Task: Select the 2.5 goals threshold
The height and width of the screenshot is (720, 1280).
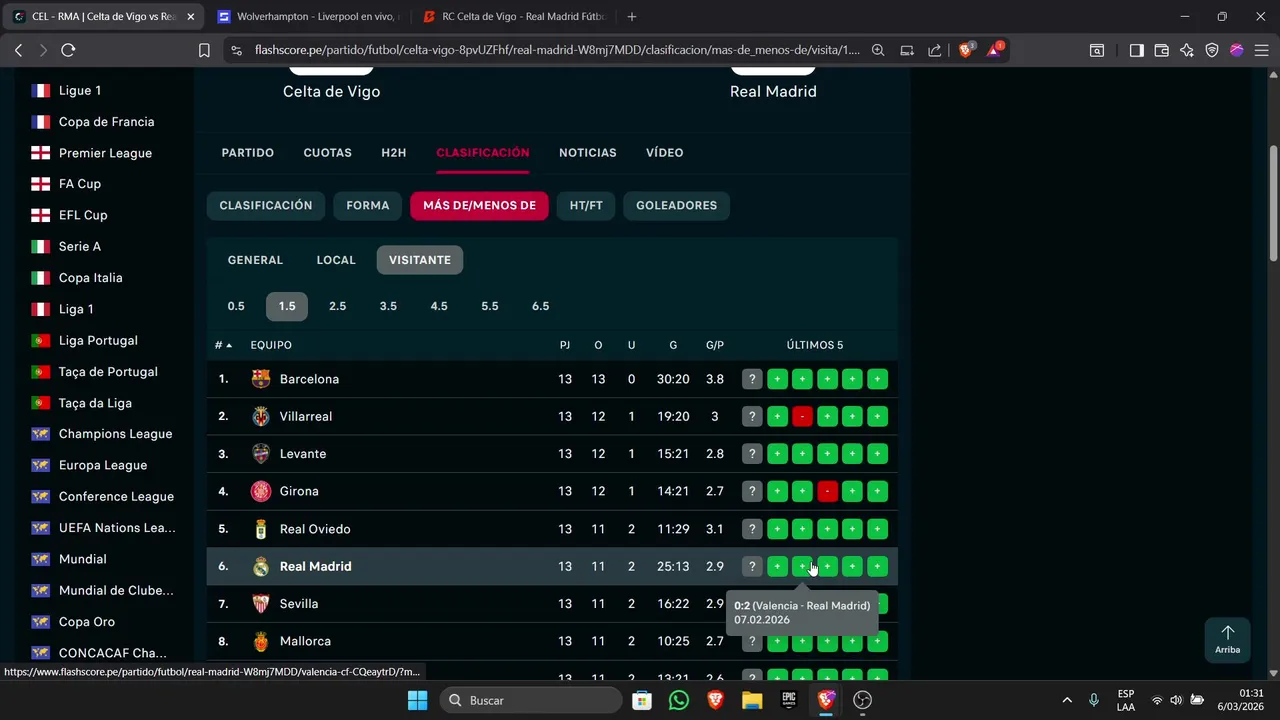Action: click(x=337, y=306)
